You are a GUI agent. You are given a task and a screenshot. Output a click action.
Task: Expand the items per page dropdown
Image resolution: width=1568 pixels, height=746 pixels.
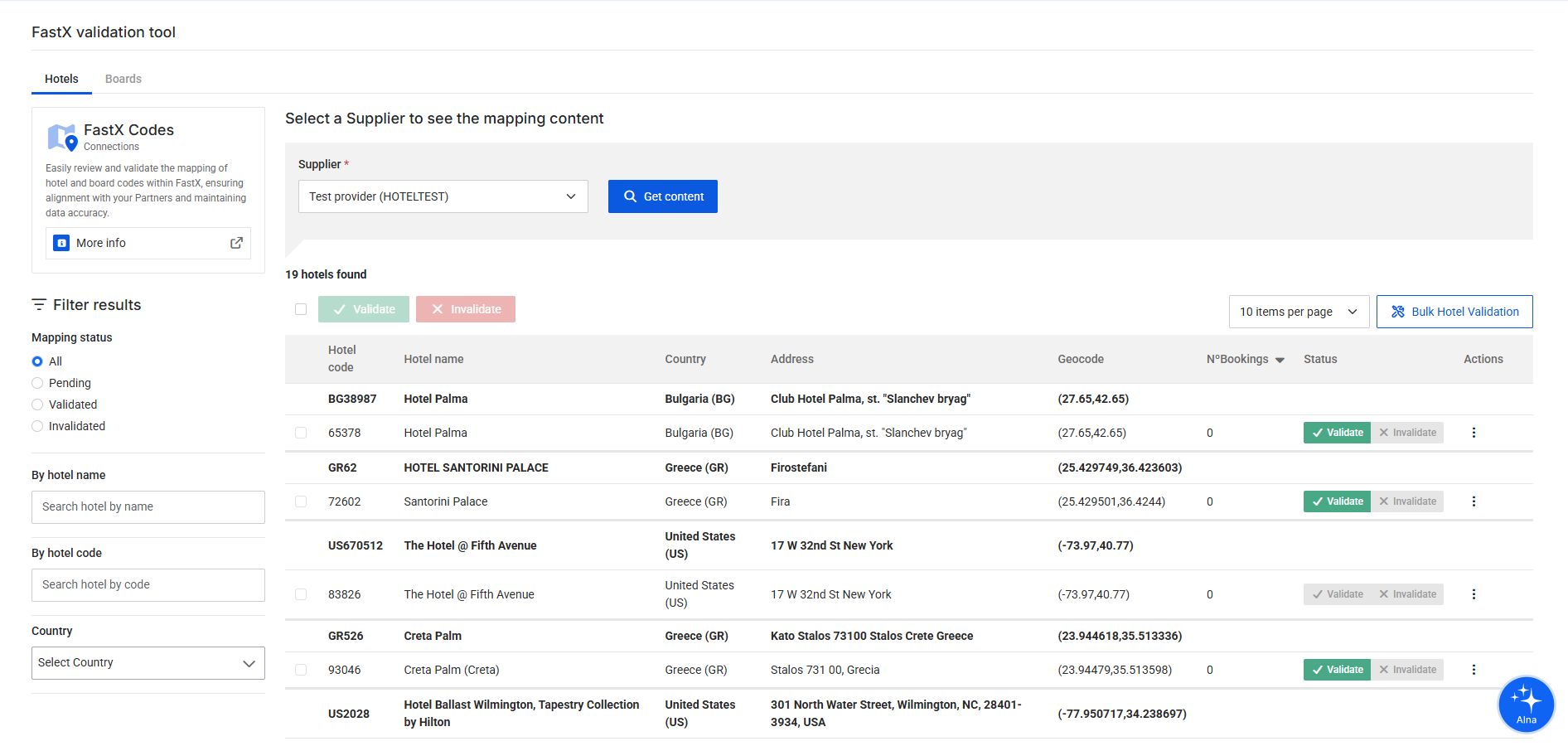[x=1298, y=312]
